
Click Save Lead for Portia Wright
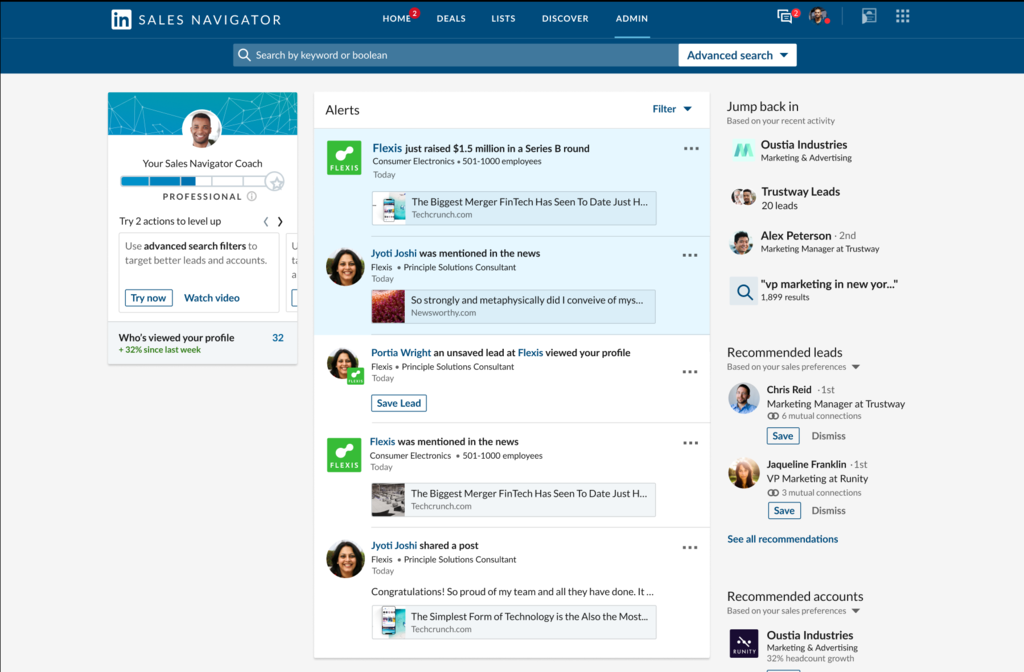(398, 403)
